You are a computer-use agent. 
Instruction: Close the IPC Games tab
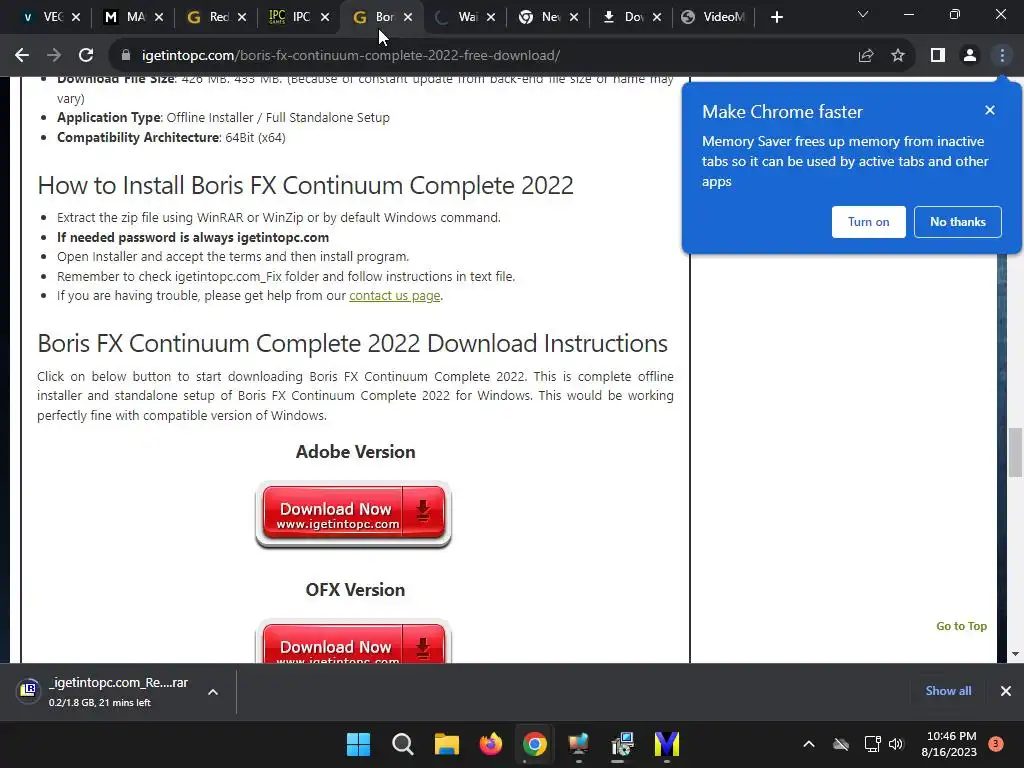[x=325, y=17]
